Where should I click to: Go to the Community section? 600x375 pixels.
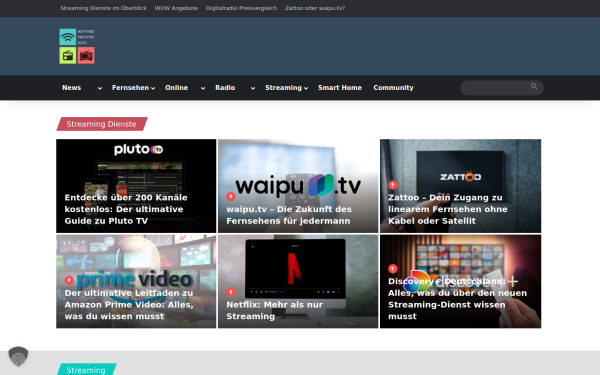coord(393,88)
